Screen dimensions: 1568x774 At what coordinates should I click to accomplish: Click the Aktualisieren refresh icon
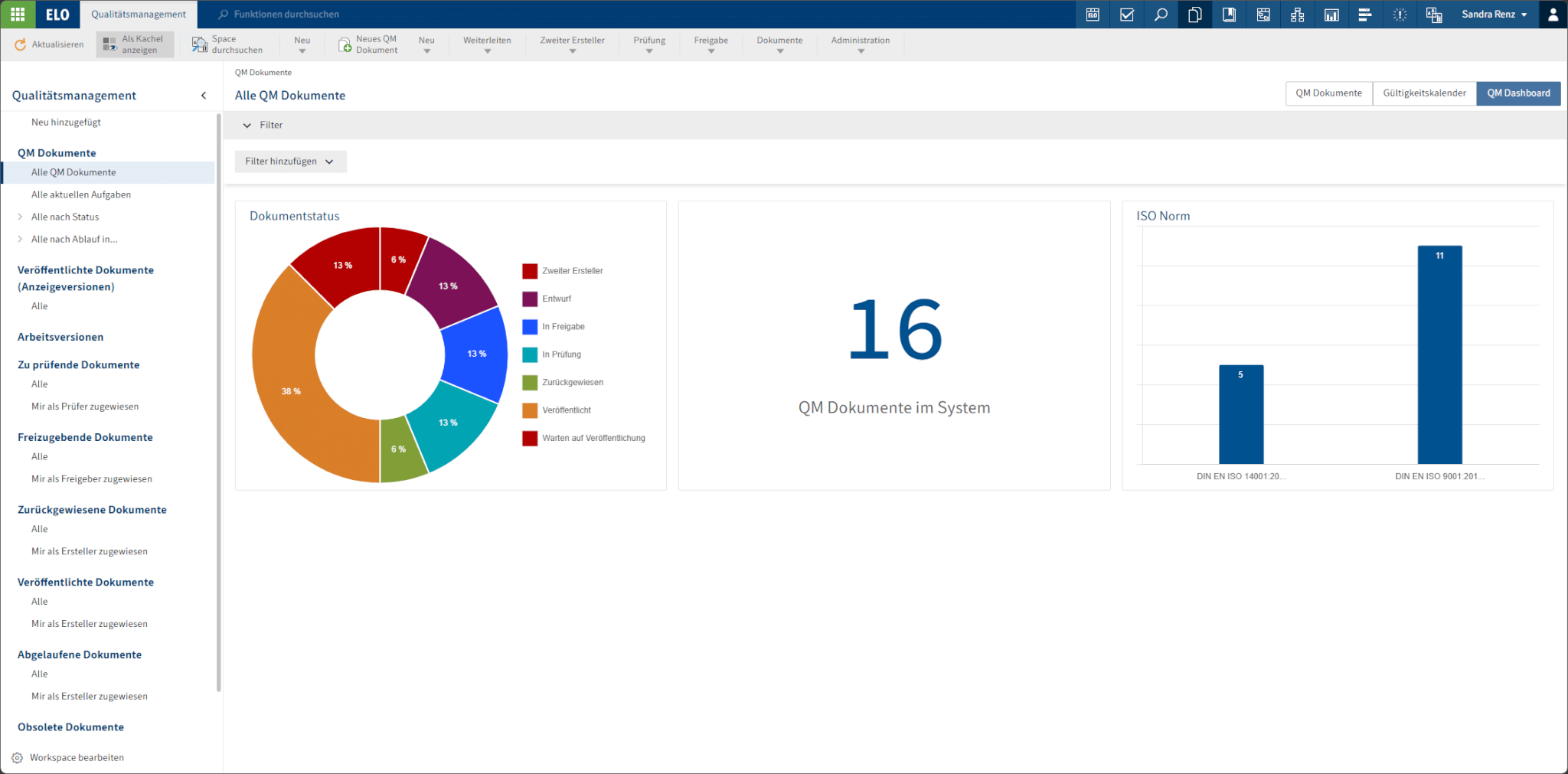(x=20, y=44)
